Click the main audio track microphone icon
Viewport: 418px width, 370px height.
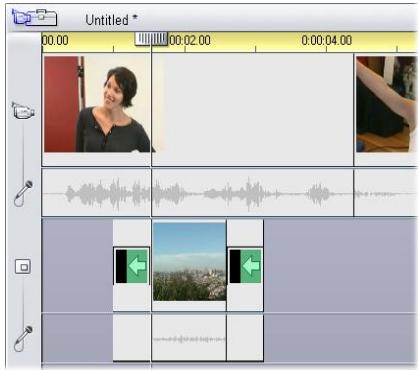23,193
